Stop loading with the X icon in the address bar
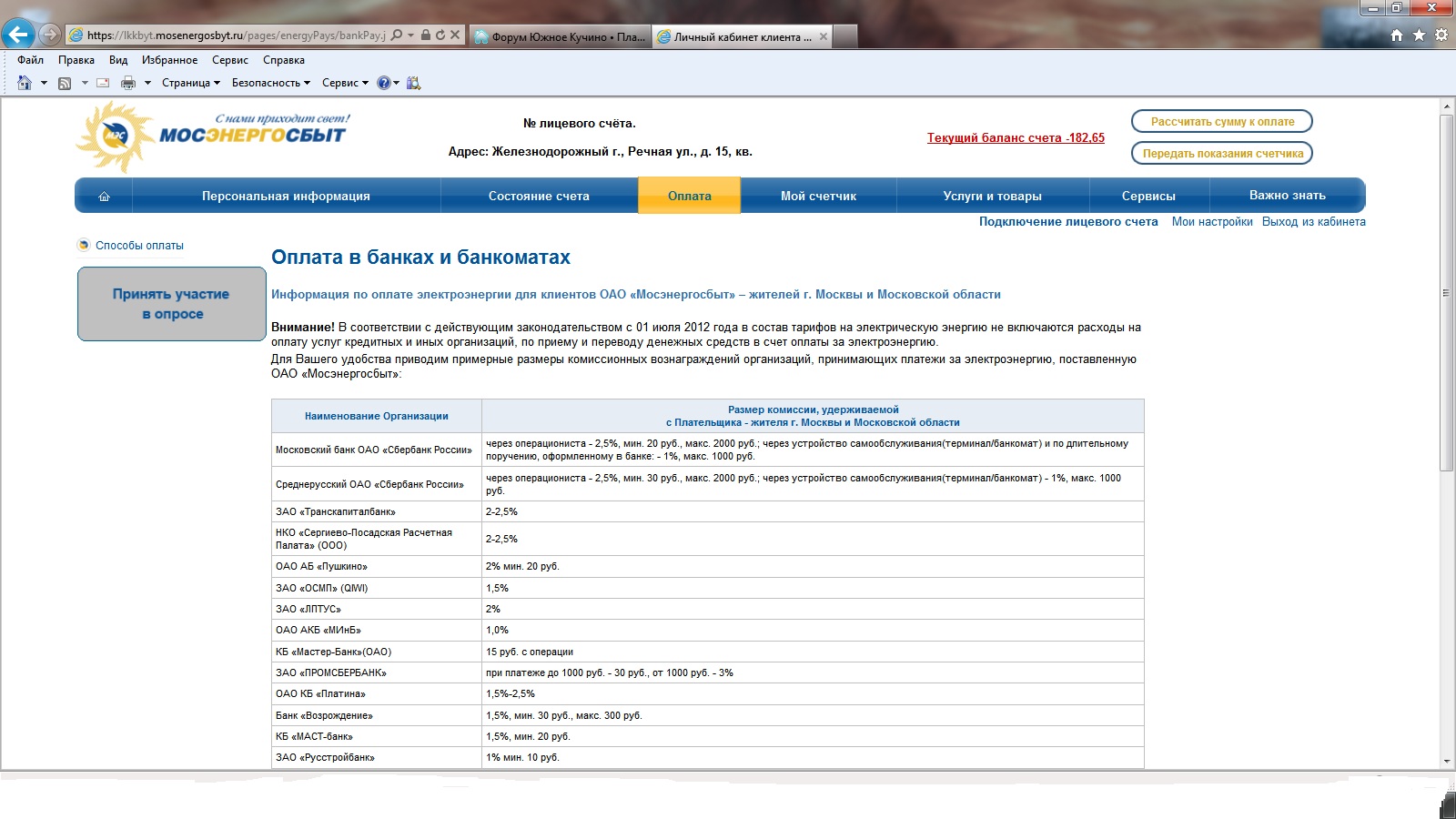Screen dimensions: 1456x819 pyautogui.click(x=455, y=35)
